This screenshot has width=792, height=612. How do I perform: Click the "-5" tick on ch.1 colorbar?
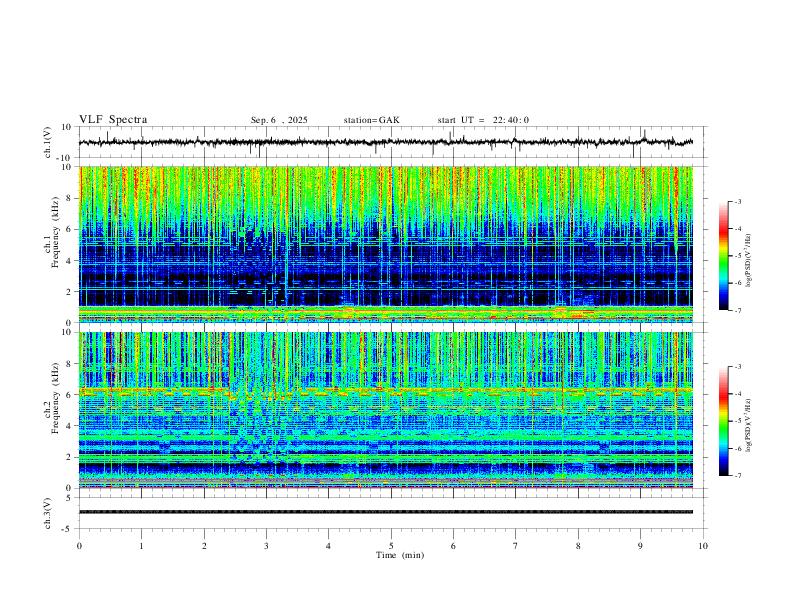[x=738, y=256]
